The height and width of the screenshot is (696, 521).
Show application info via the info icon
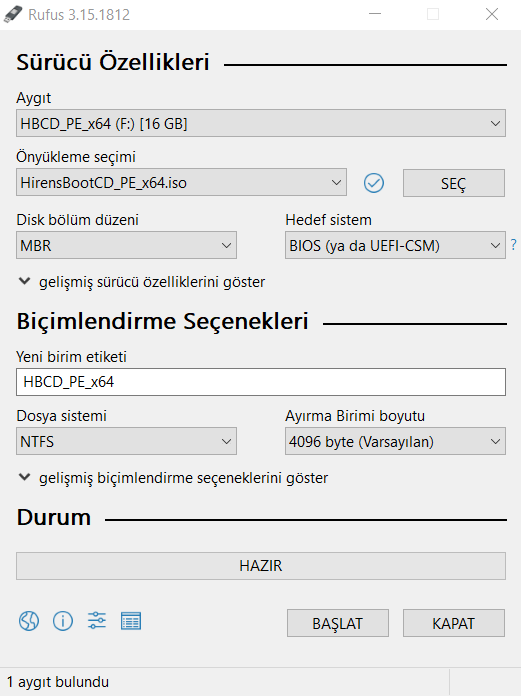63,621
